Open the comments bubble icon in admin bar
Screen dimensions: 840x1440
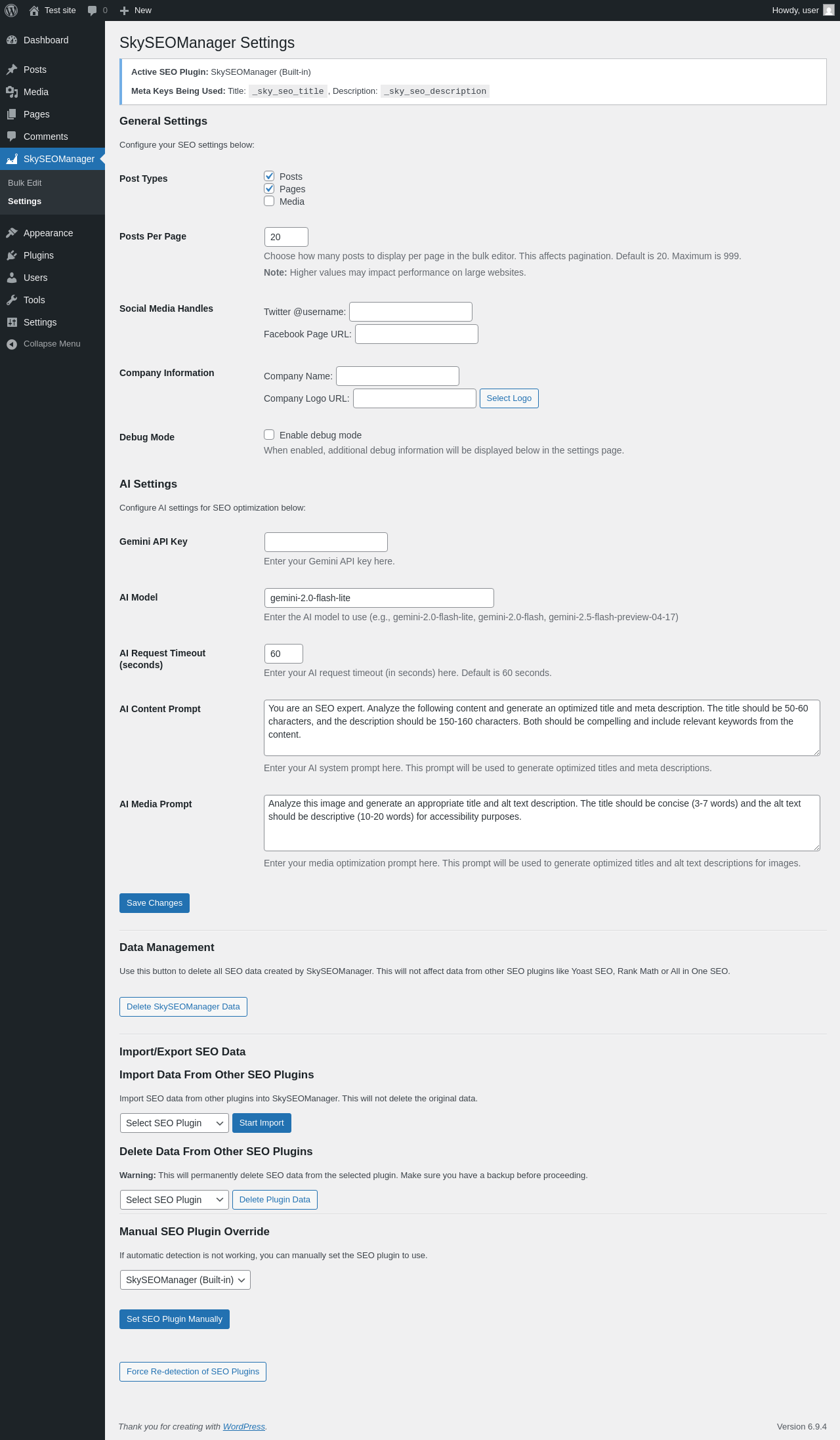(92, 11)
